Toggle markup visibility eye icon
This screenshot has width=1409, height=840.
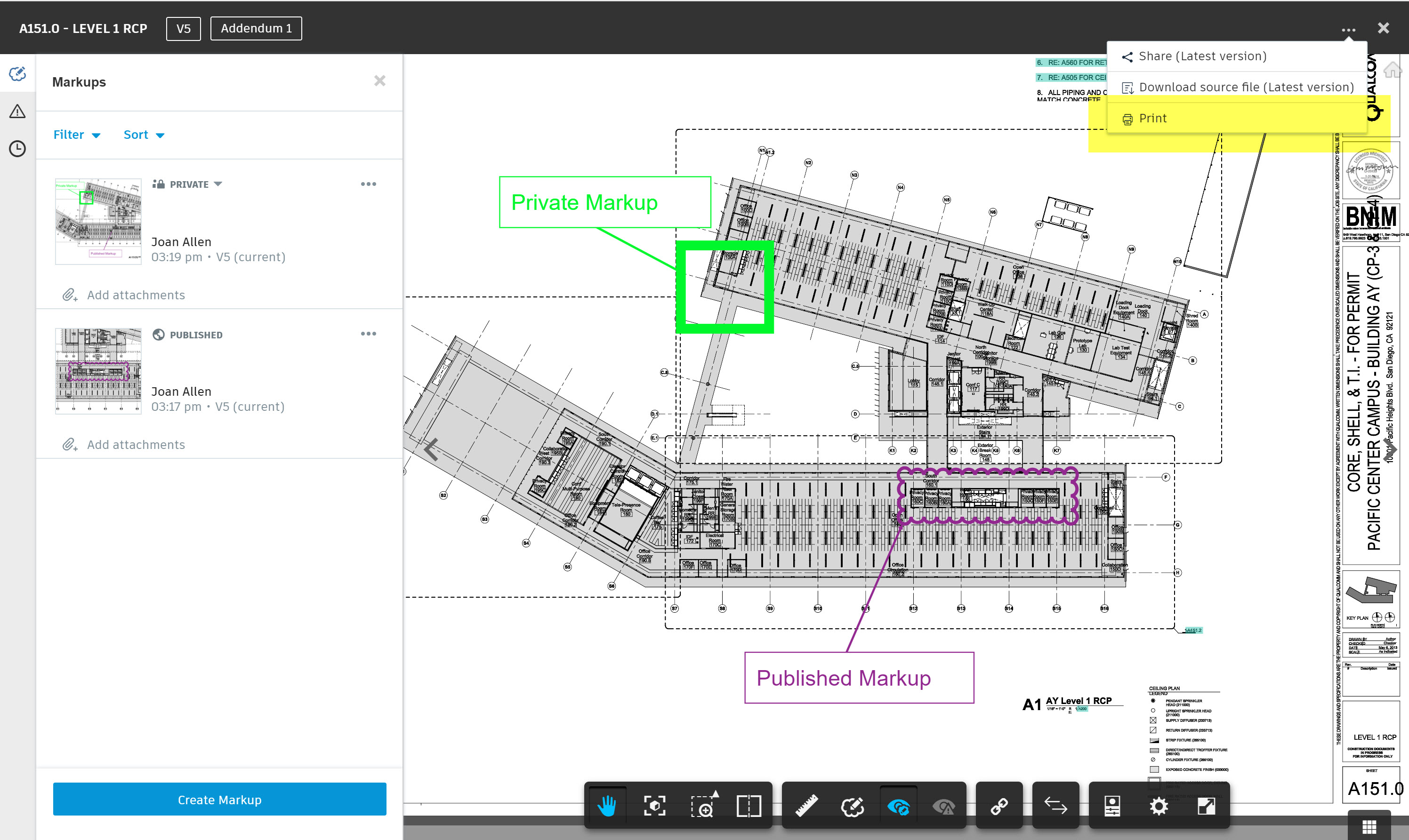coord(898,806)
